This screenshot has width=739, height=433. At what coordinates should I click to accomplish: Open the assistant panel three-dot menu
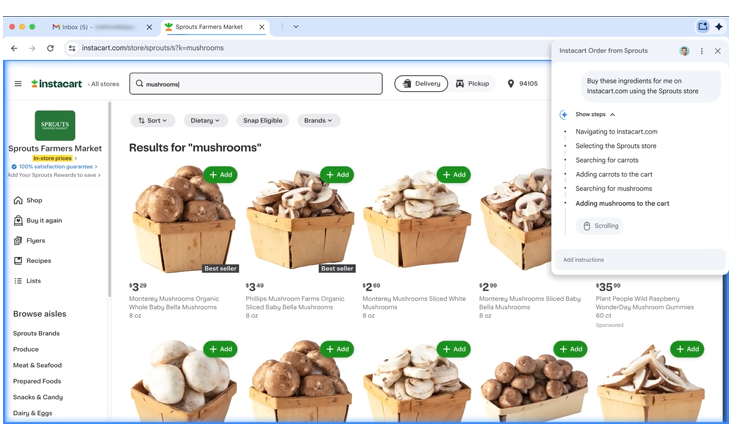pyautogui.click(x=702, y=51)
